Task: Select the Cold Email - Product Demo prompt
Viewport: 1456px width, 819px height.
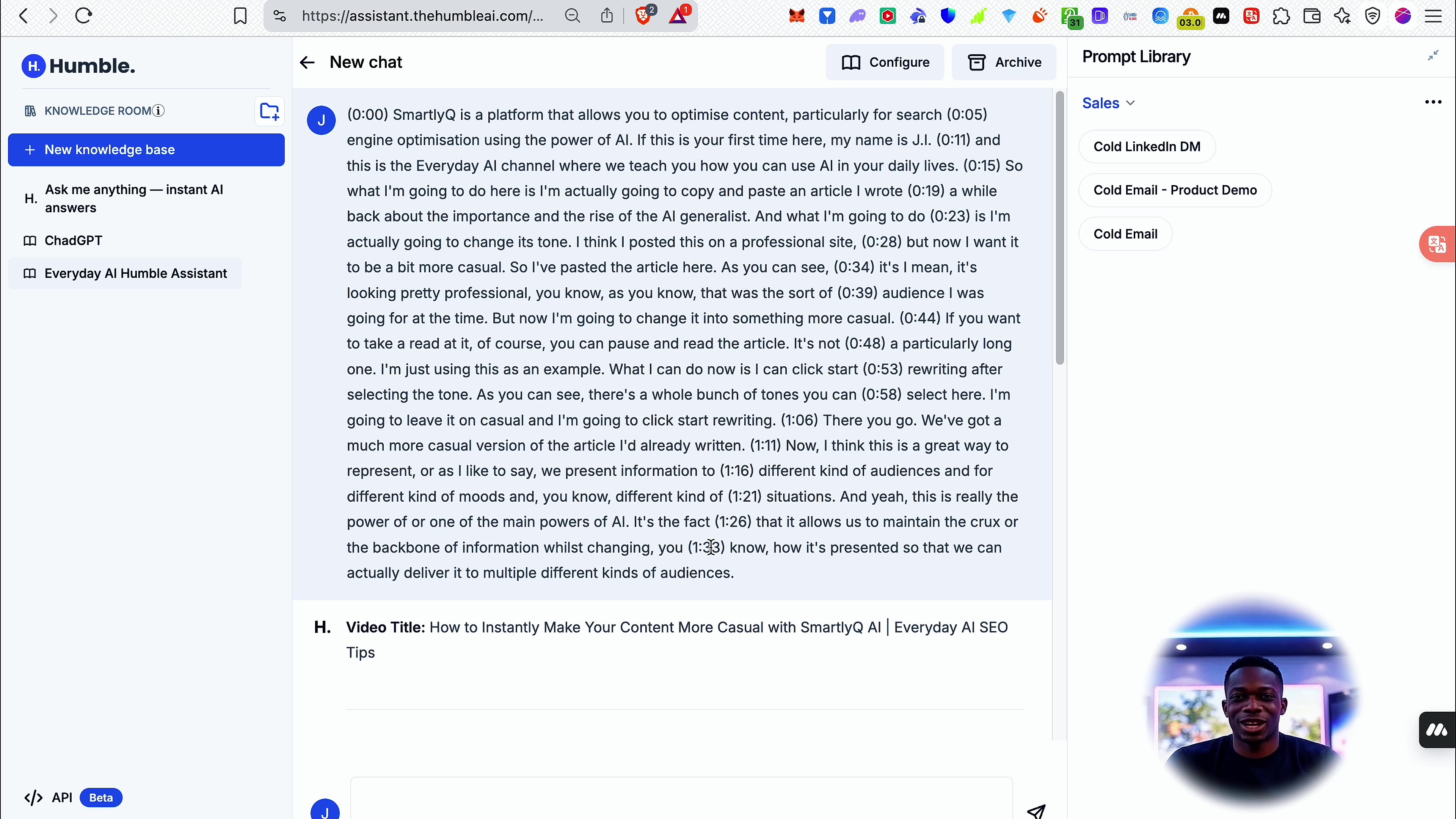Action: pos(1175,190)
